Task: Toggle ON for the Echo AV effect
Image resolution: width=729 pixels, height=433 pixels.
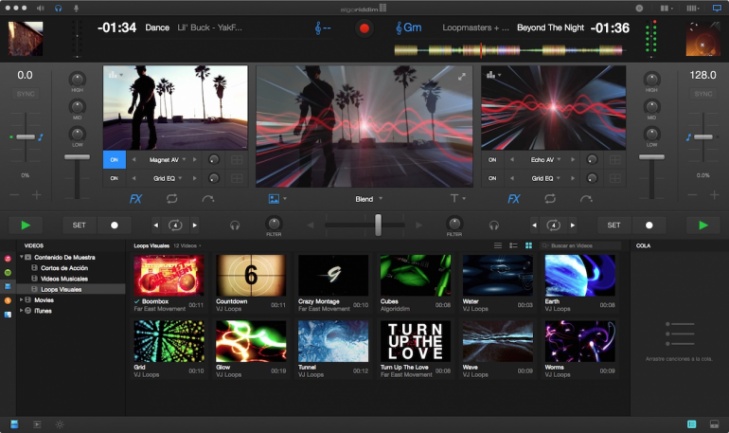Action: click(x=492, y=160)
